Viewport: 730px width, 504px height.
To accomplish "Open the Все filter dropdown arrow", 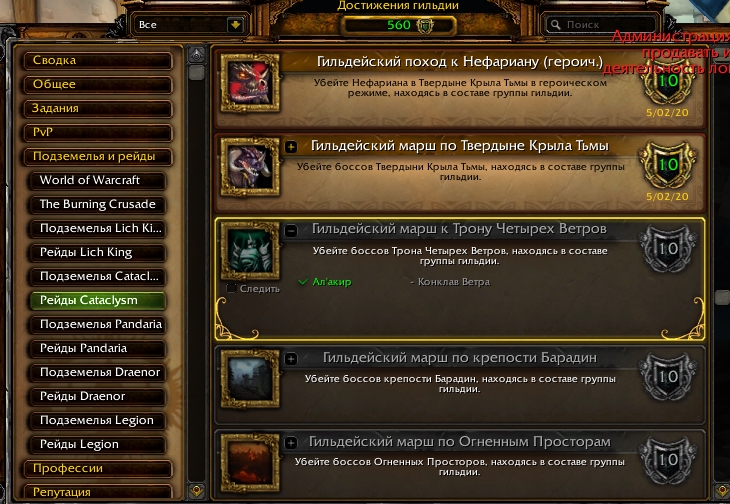I will (236, 25).
